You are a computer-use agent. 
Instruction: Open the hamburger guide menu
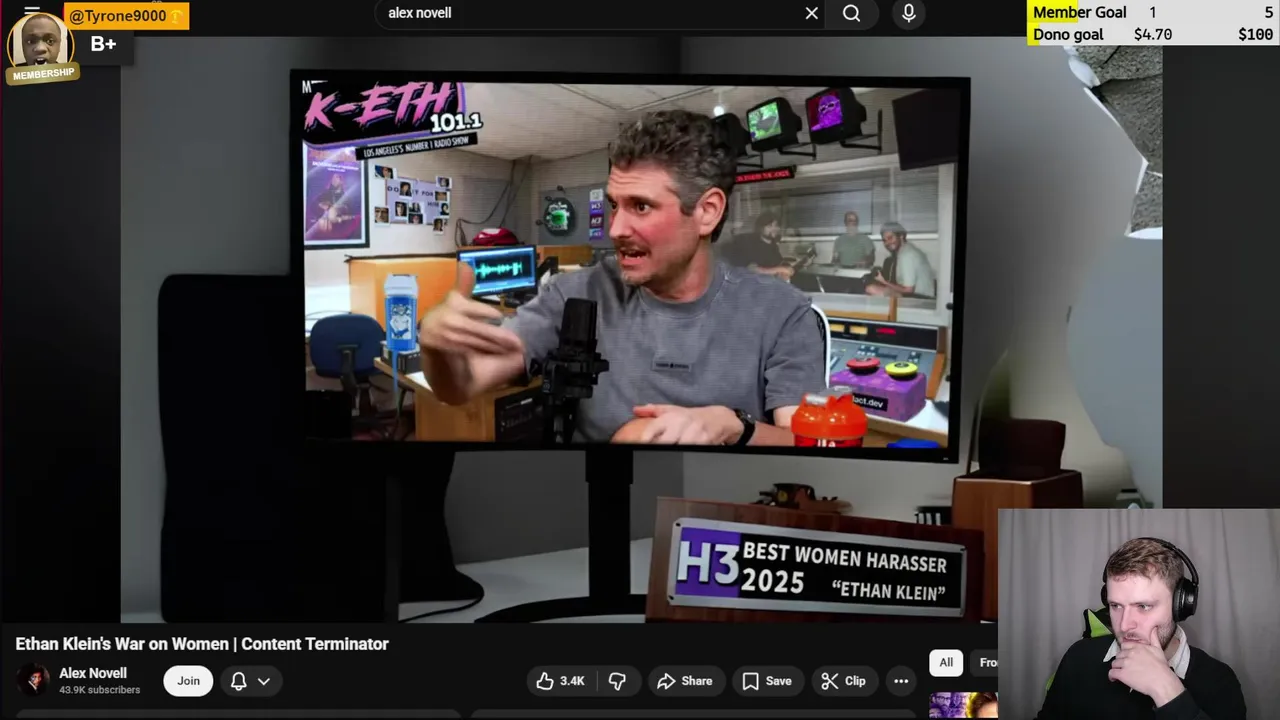(x=32, y=11)
